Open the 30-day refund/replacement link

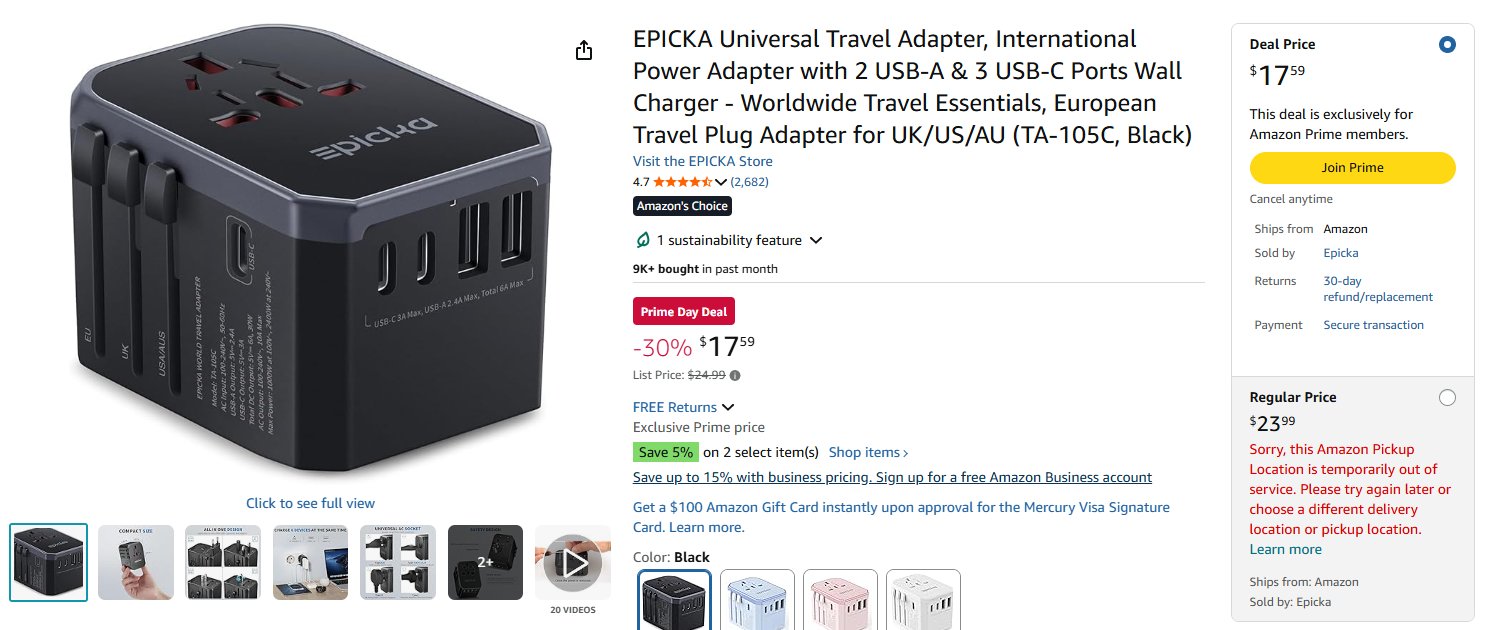(x=1378, y=289)
